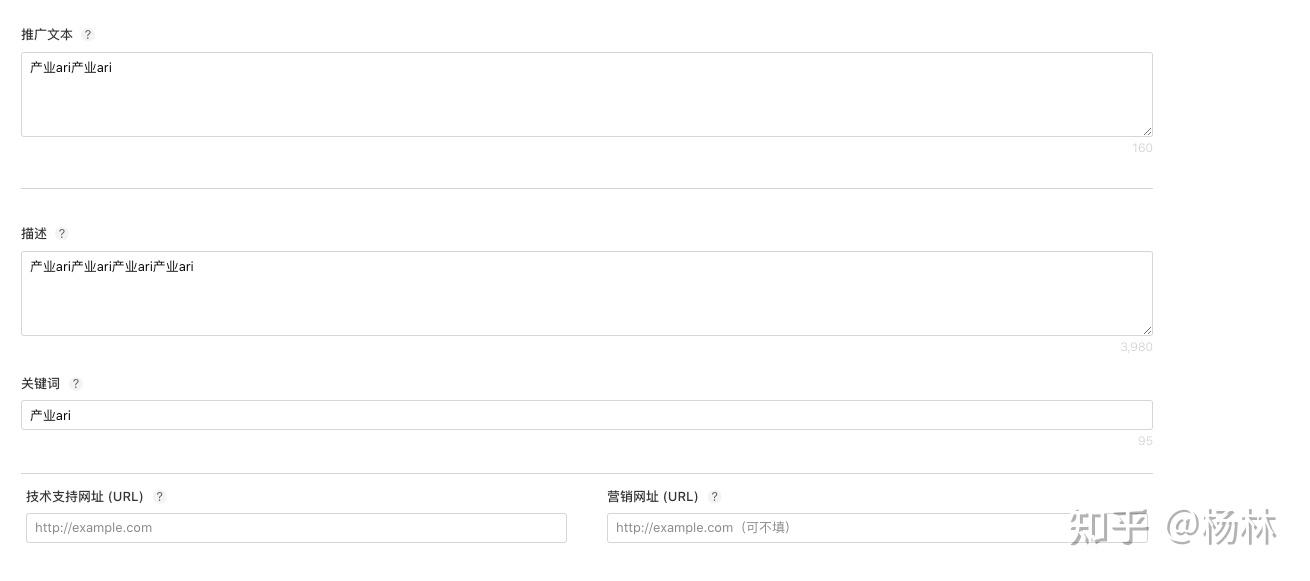Click the 推广文本 field label

tap(47, 34)
